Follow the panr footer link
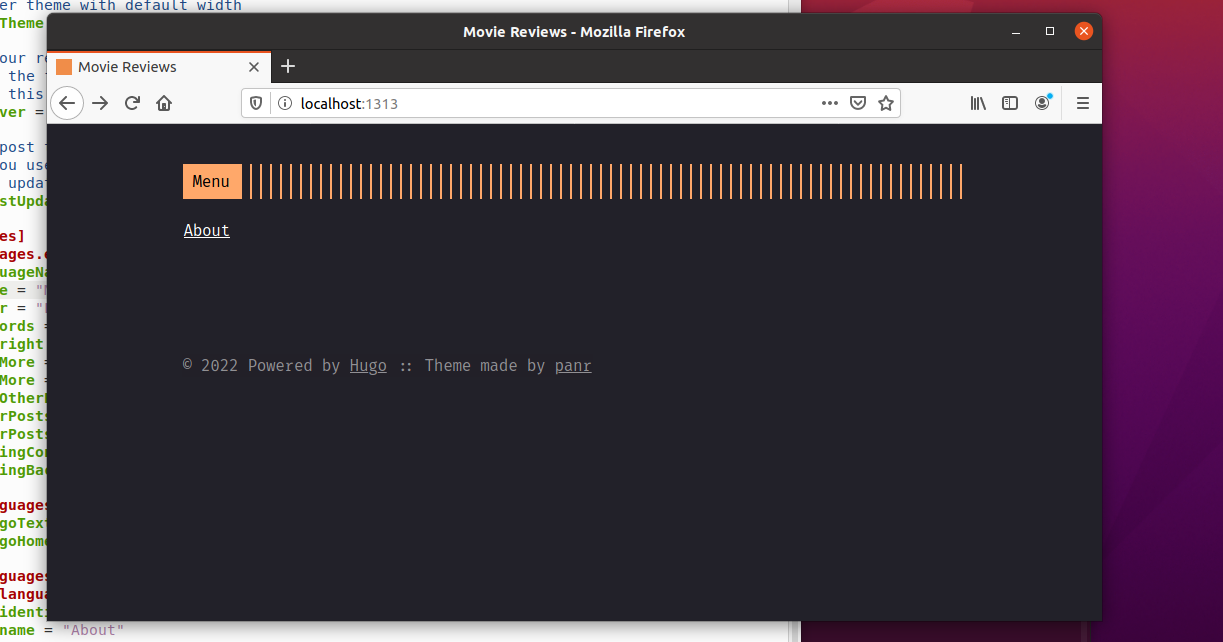Screen dimensions: 1223x642 [x=573, y=365]
